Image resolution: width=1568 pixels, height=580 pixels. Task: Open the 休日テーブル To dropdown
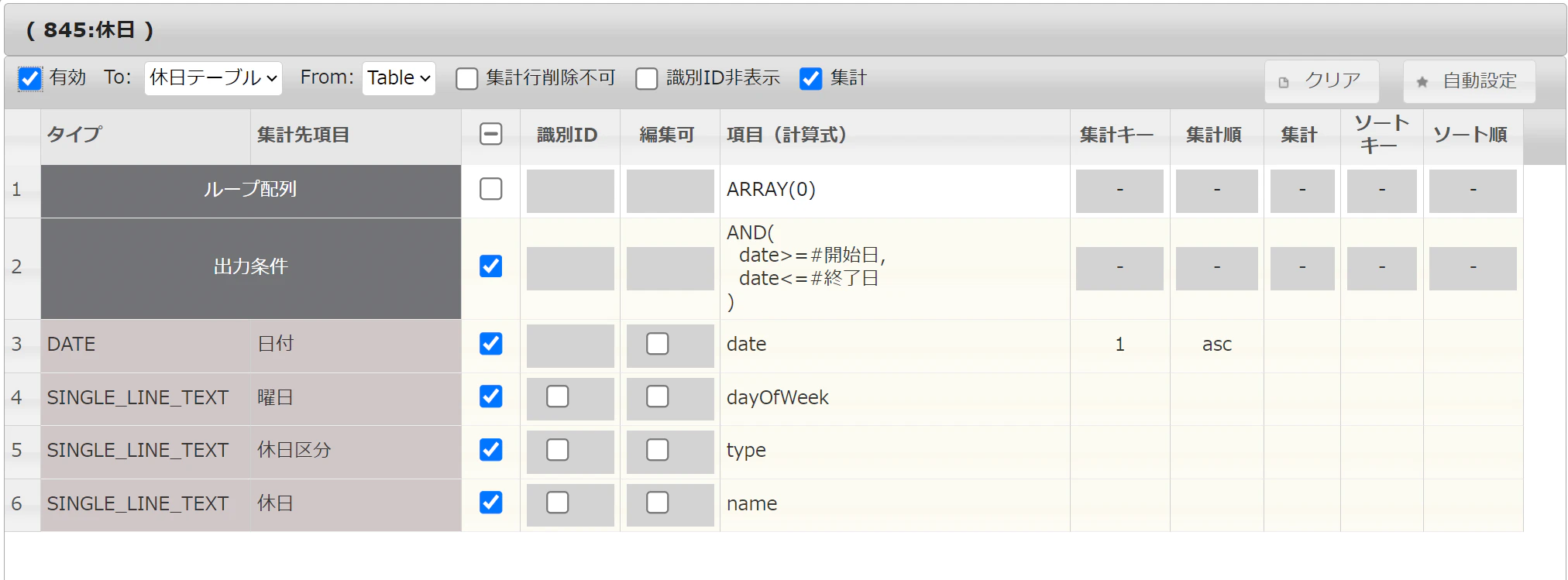click(x=213, y=78)
